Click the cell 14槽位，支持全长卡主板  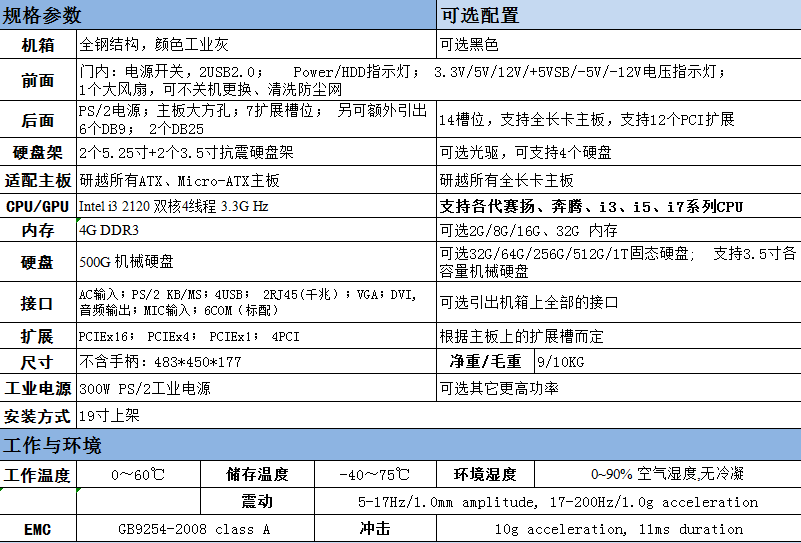(619, 120)
